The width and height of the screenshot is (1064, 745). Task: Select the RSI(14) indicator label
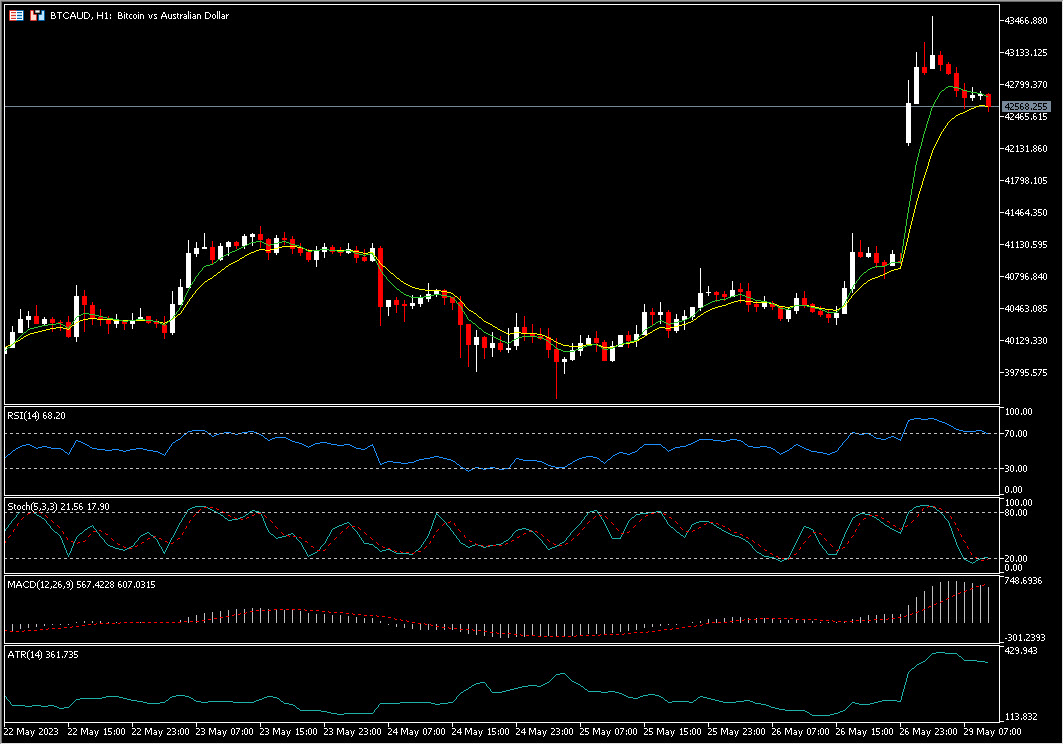37,414
